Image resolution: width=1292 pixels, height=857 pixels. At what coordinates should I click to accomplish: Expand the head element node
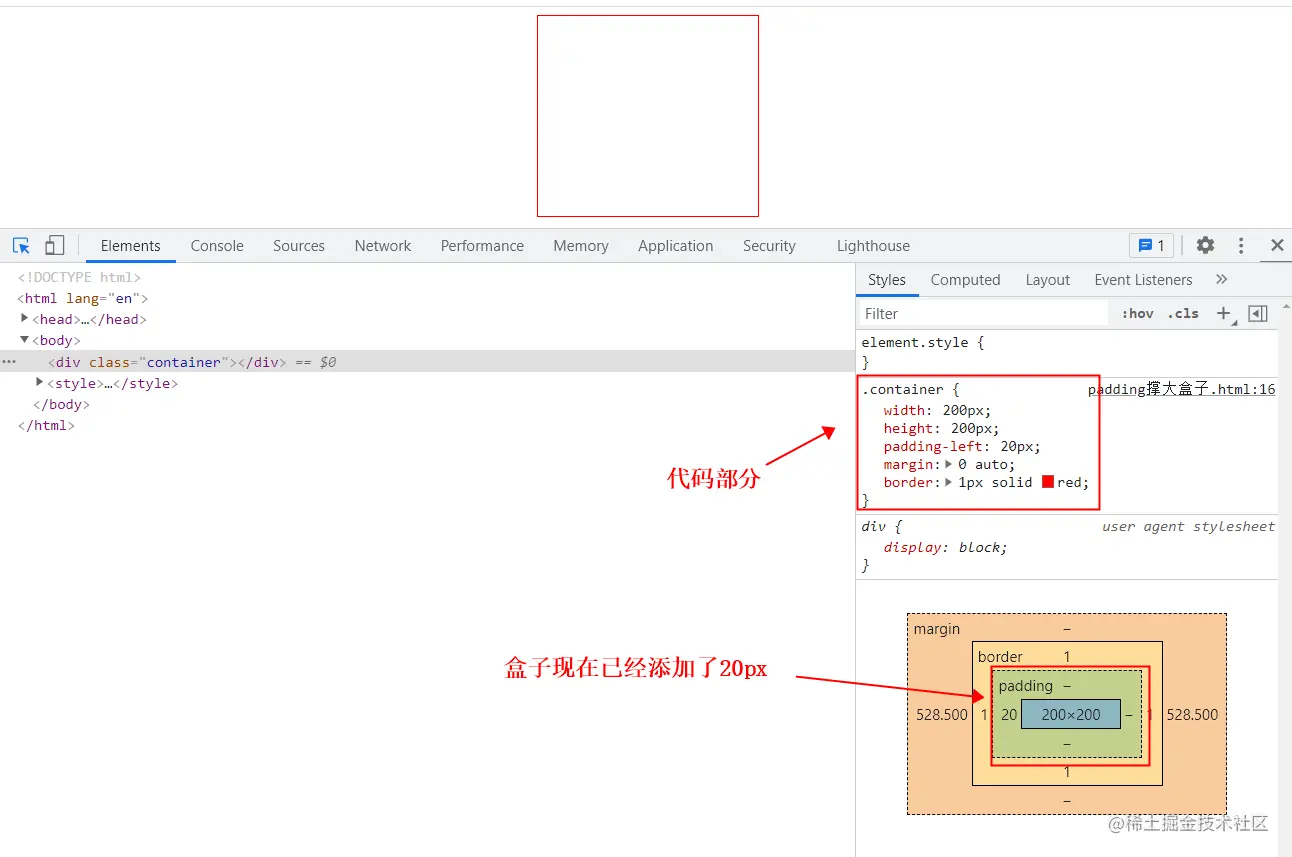pos(25,319)
